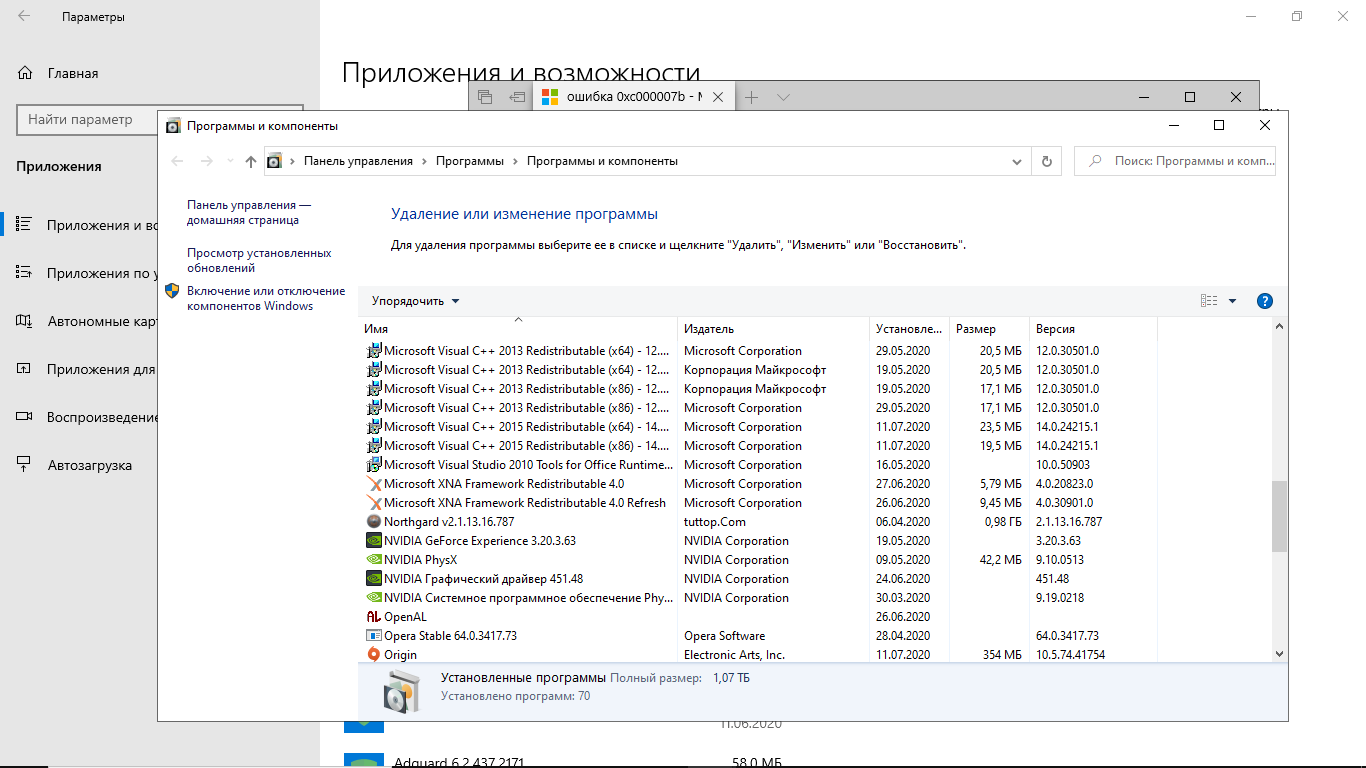The height and width of the screenshot is (768, 1366).
Task: Open Просмотр установленных обновлений link
Action: click(x=259, y=260)
